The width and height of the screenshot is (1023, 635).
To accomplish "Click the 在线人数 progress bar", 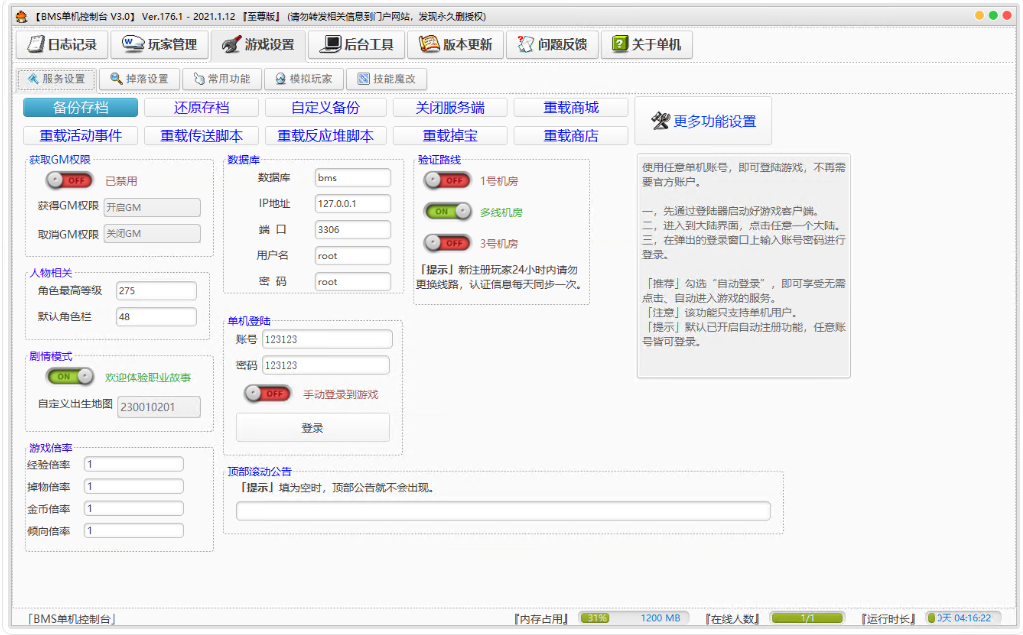I will [807, 618].
